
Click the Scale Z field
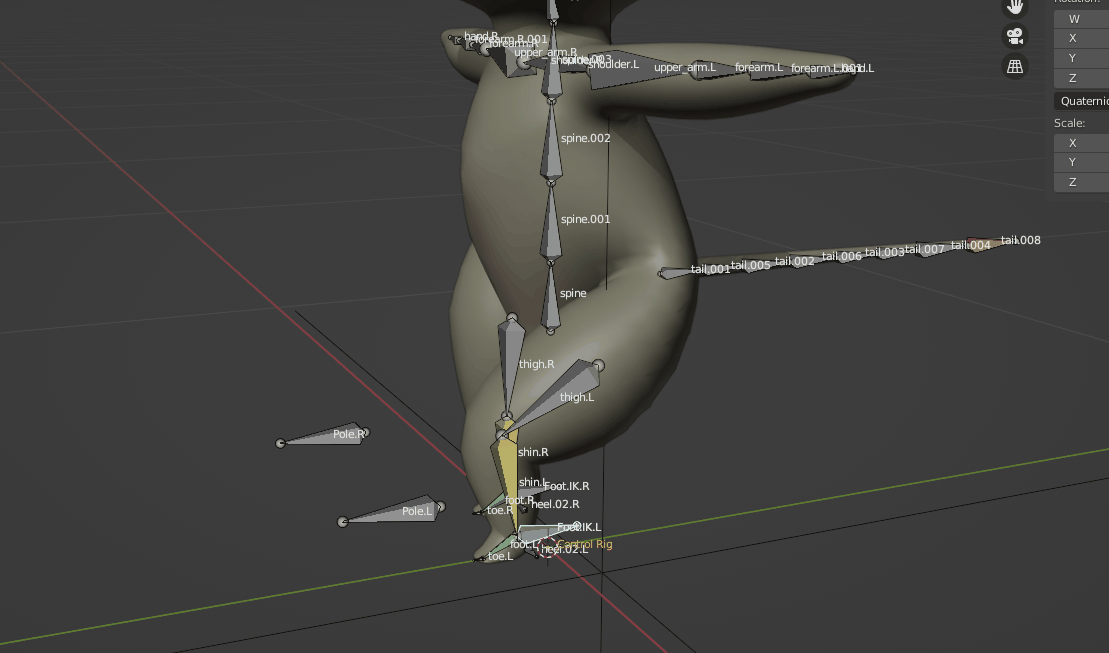pyautogui.click(x=1081, y=182)
